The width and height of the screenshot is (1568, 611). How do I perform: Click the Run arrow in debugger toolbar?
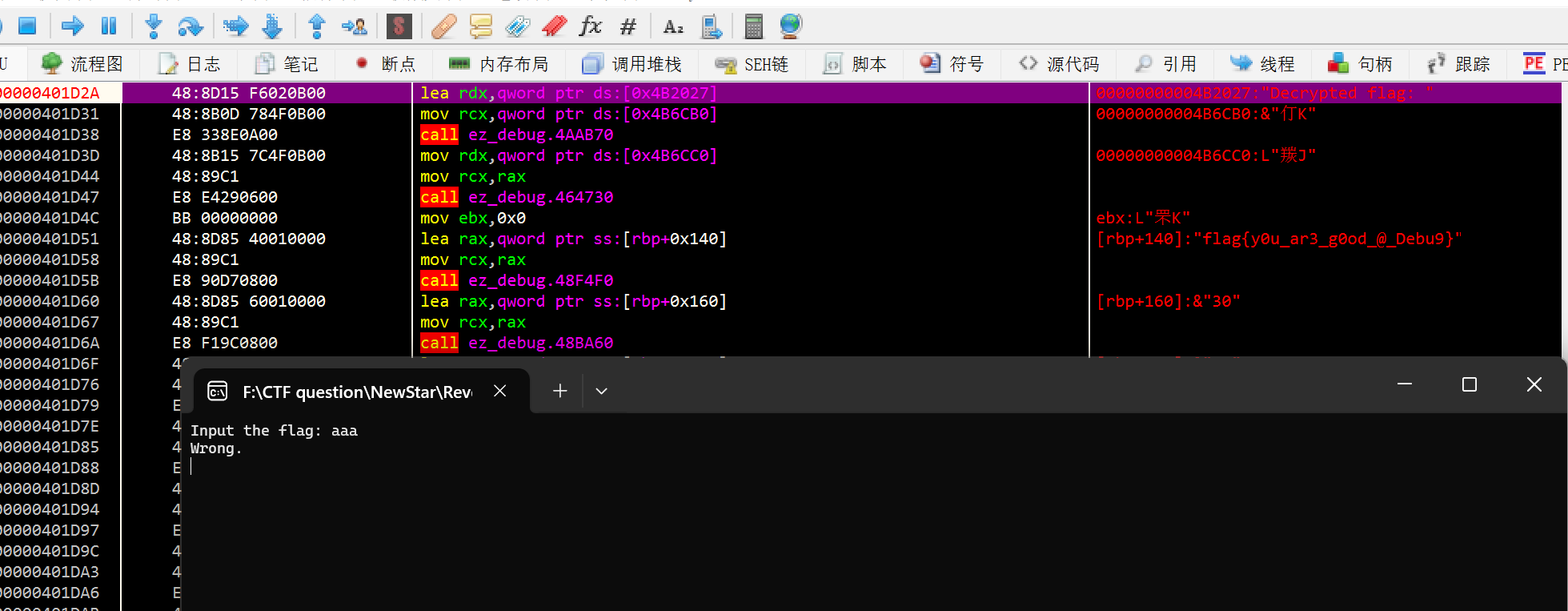click(72, 26)
